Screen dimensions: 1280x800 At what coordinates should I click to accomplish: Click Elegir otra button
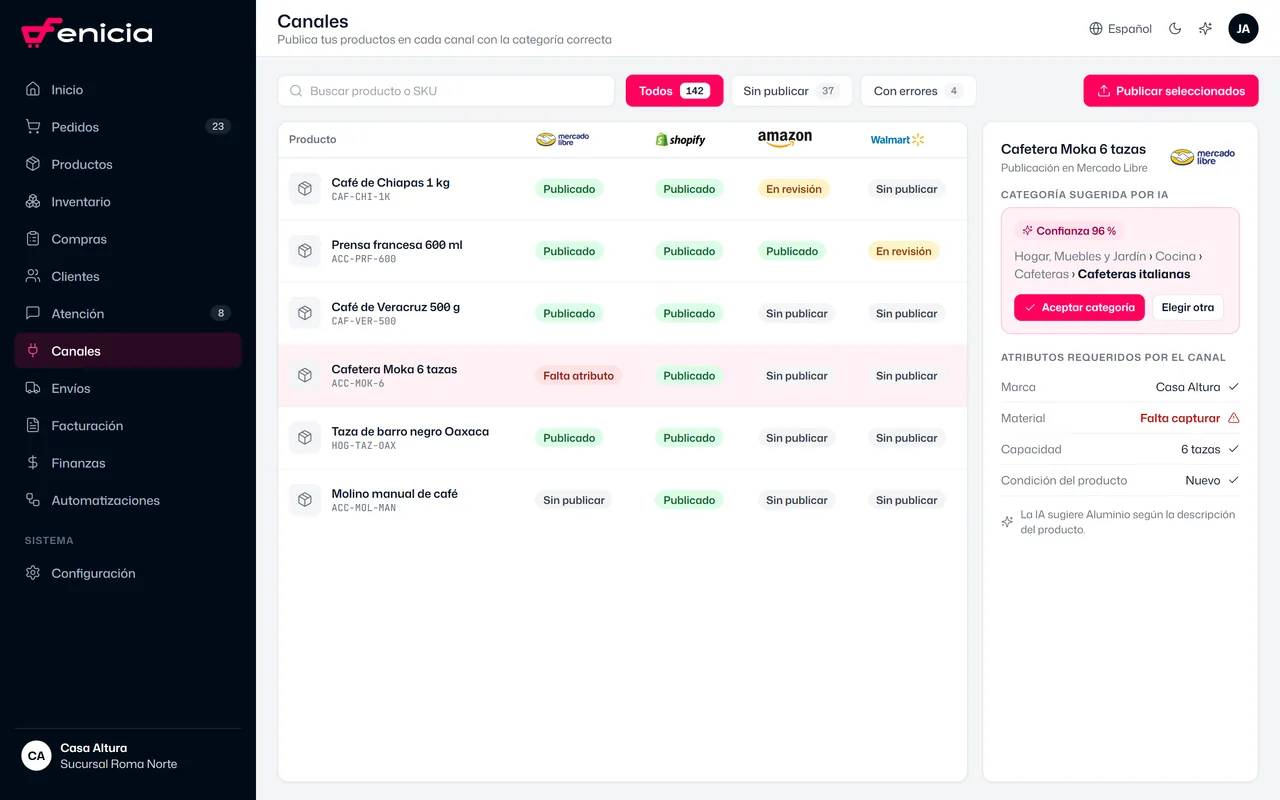coord(1188,307)
